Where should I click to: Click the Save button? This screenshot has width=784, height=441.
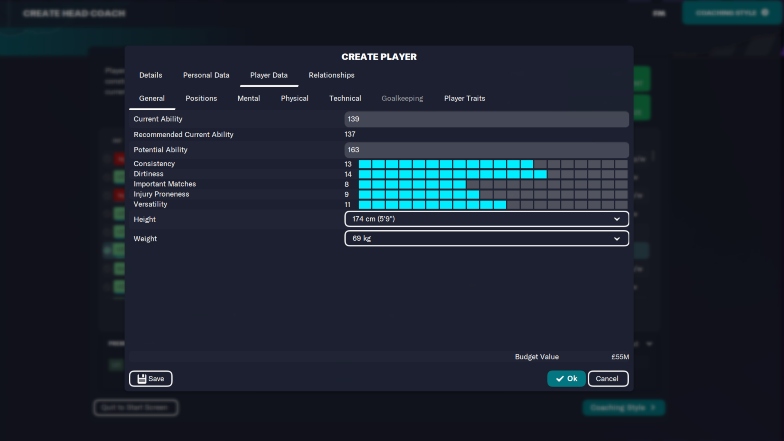tap(150, 378)
